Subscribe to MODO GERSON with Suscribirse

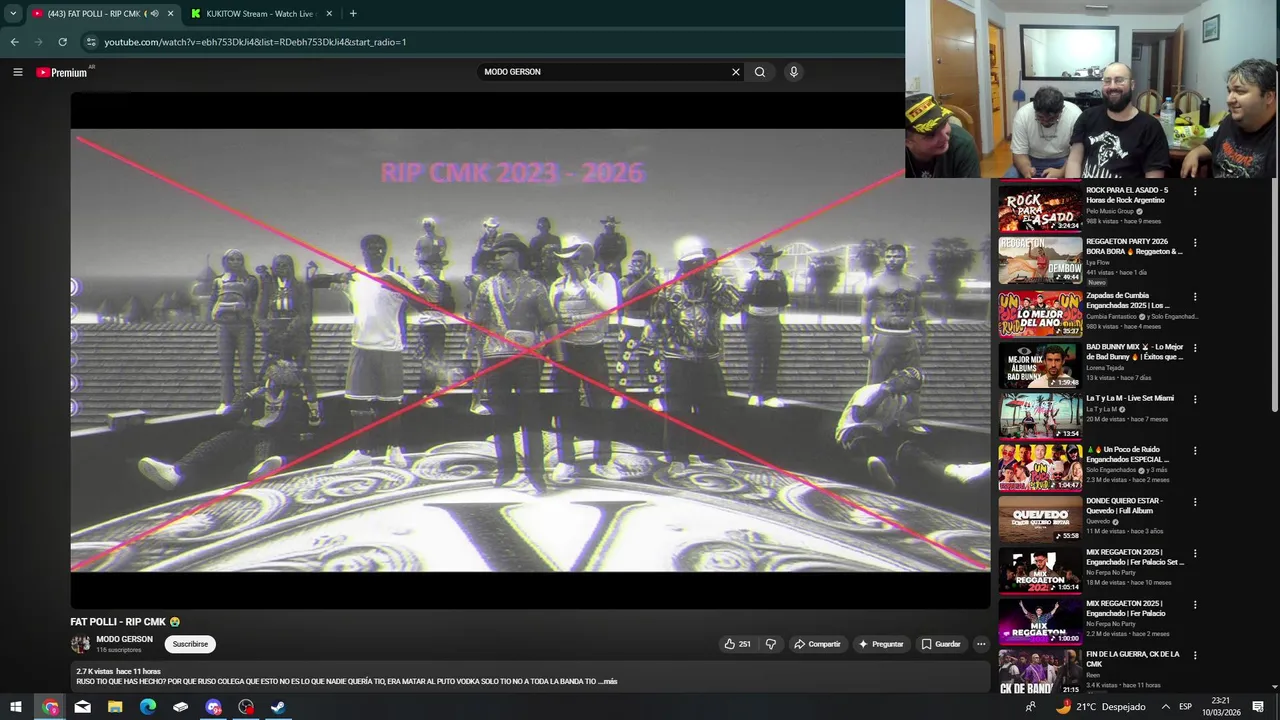pos(190,644)
